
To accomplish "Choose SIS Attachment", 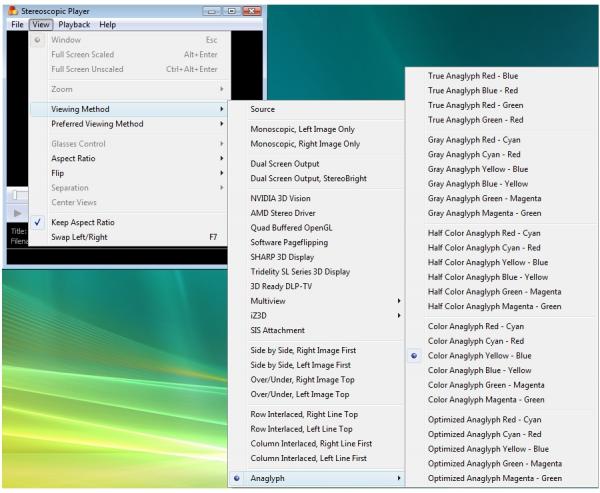I will point(316,330).
